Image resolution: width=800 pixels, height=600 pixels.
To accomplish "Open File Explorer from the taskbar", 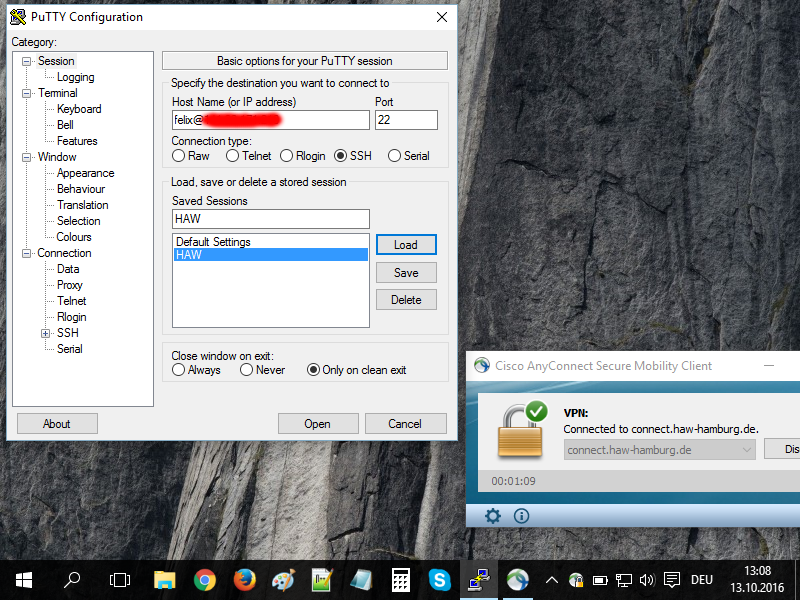I will tap(165, 579).
